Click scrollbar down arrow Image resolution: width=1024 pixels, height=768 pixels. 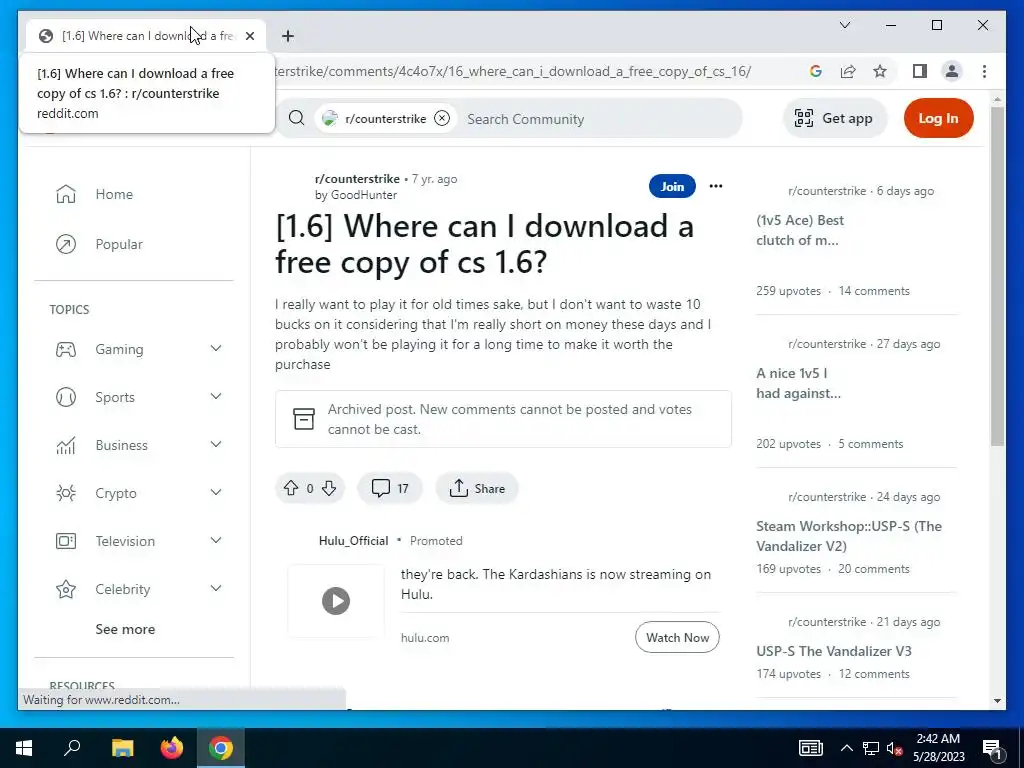(997, 701)
